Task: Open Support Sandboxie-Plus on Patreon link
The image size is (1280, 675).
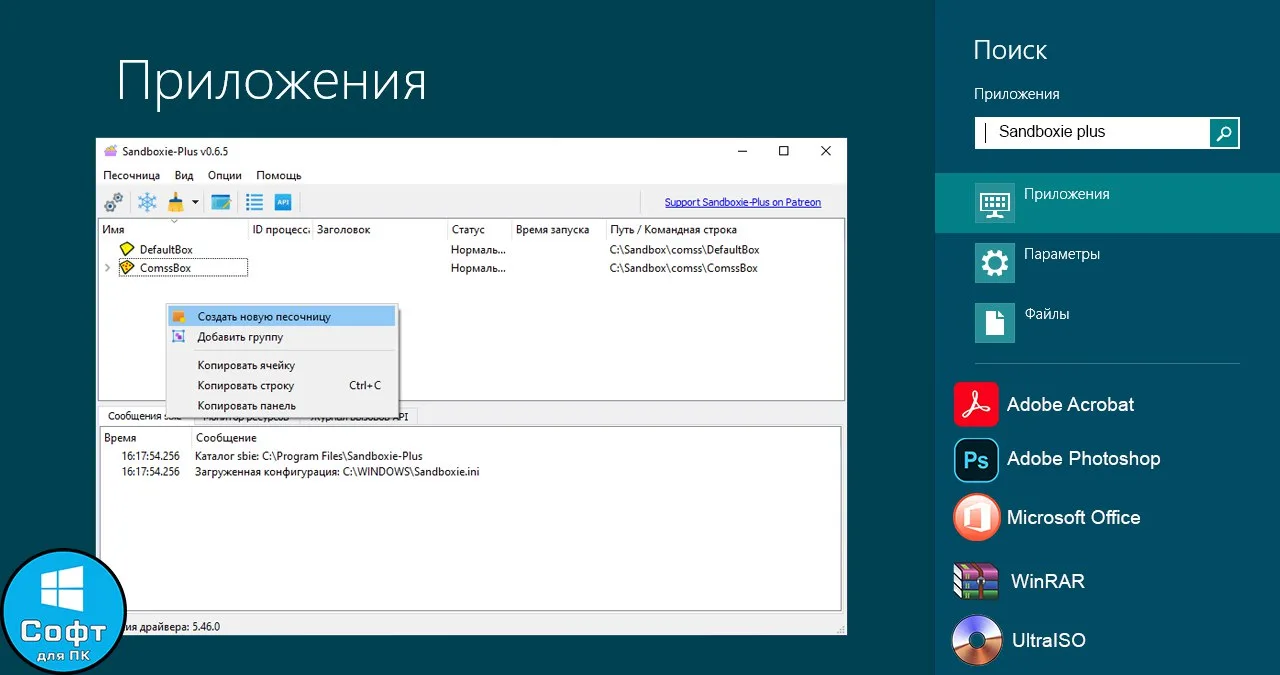Action: pyautogui.click(x=742, y=202)
